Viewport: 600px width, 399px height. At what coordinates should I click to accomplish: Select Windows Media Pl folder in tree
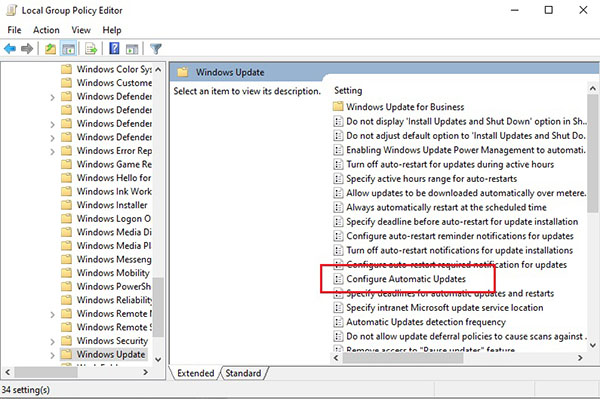point(106,246)
